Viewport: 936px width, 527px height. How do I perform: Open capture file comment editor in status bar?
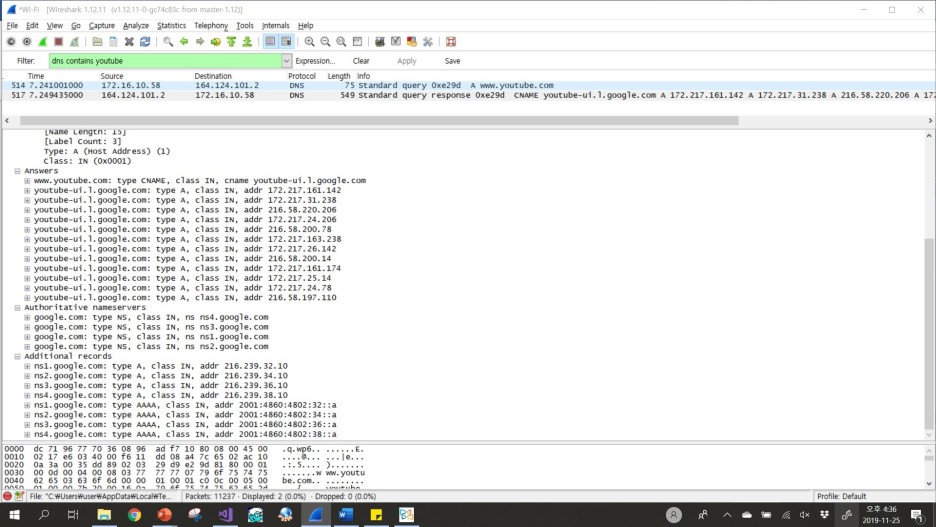click(19, 496)
